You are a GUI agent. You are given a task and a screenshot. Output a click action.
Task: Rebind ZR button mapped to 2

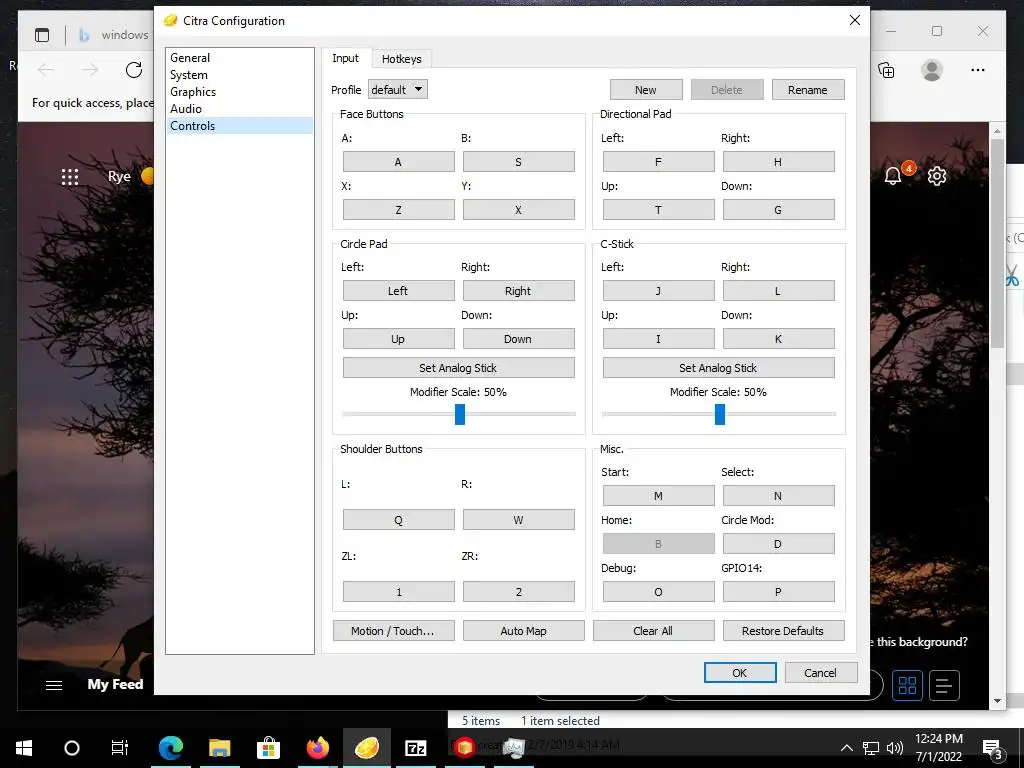519,592
